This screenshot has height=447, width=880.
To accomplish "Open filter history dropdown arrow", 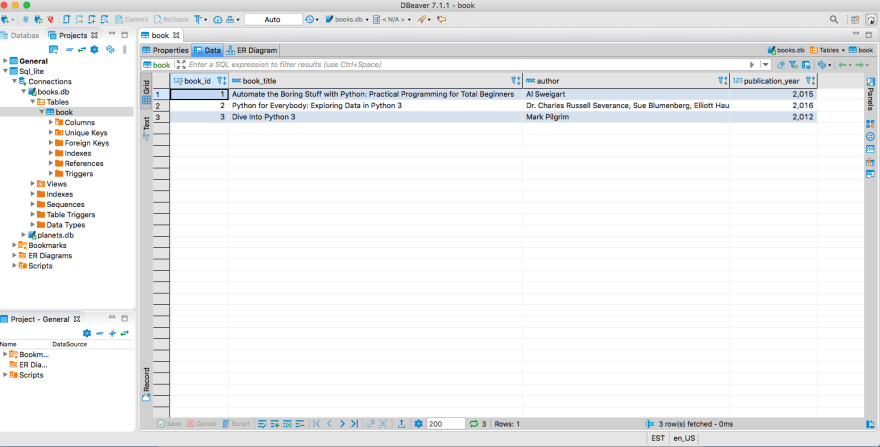I will point(766,65).
